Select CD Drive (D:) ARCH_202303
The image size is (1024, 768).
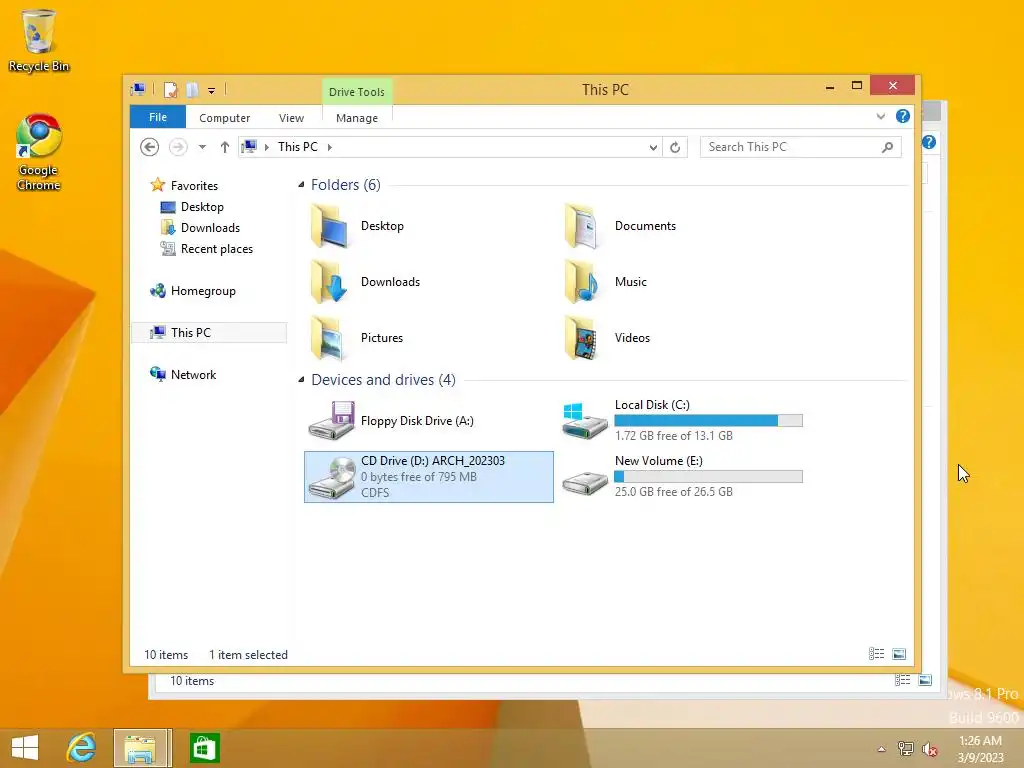point(428,477)
